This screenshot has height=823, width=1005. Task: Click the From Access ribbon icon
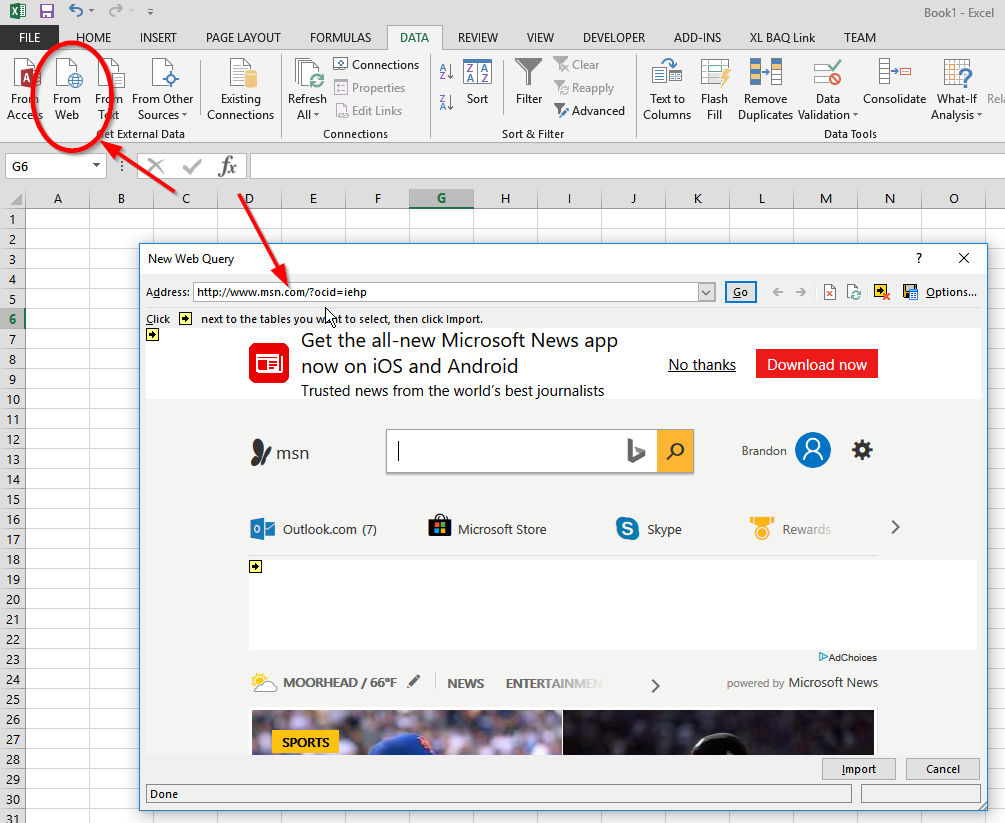24,89
